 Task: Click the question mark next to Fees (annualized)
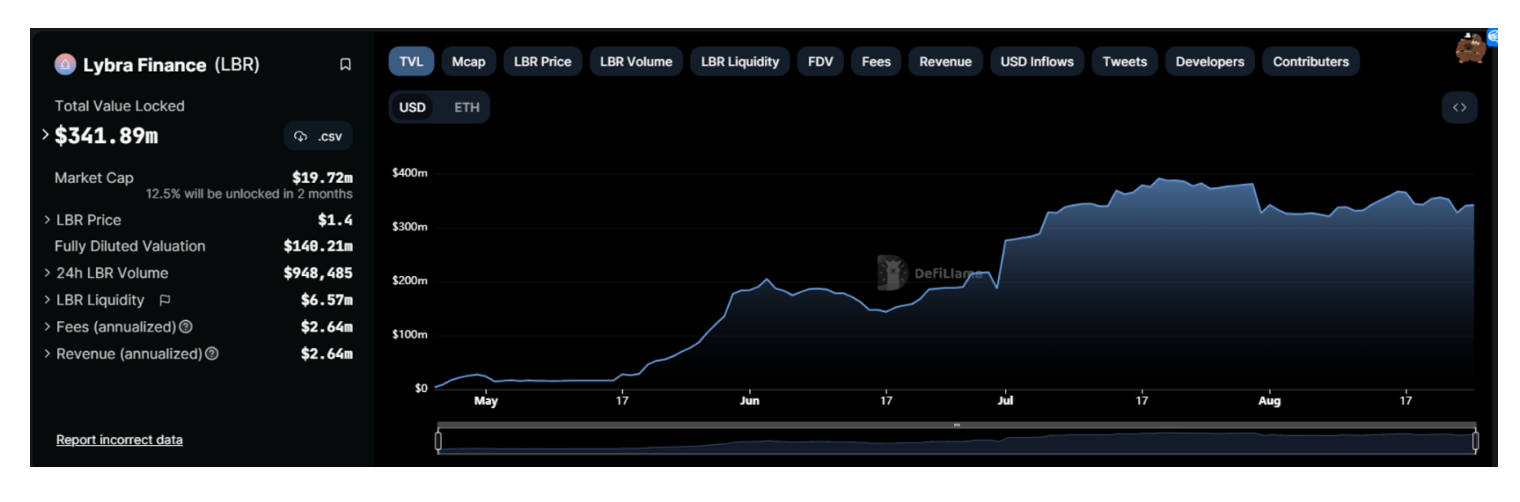[186, 327]
